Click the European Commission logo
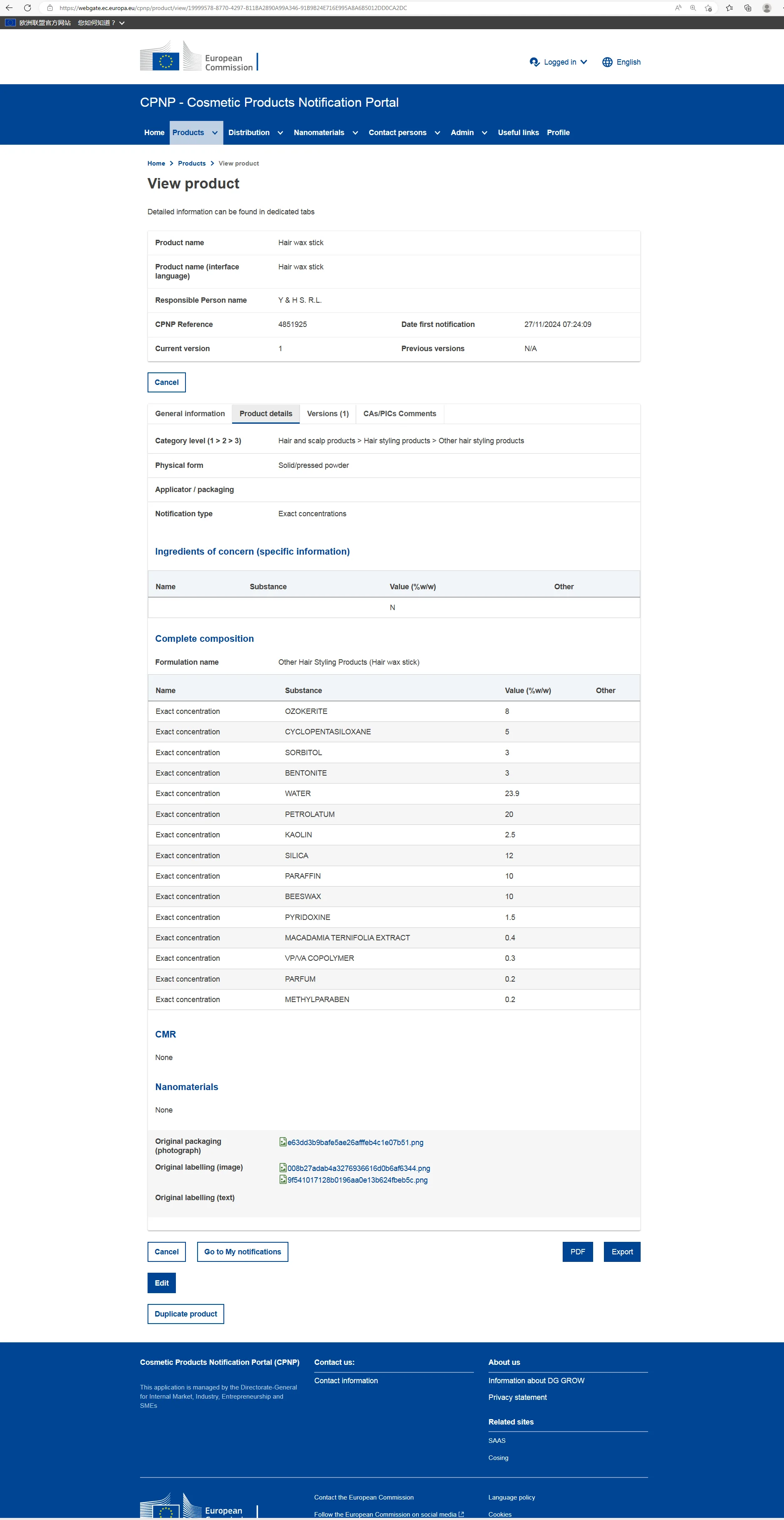 [198, 57]
